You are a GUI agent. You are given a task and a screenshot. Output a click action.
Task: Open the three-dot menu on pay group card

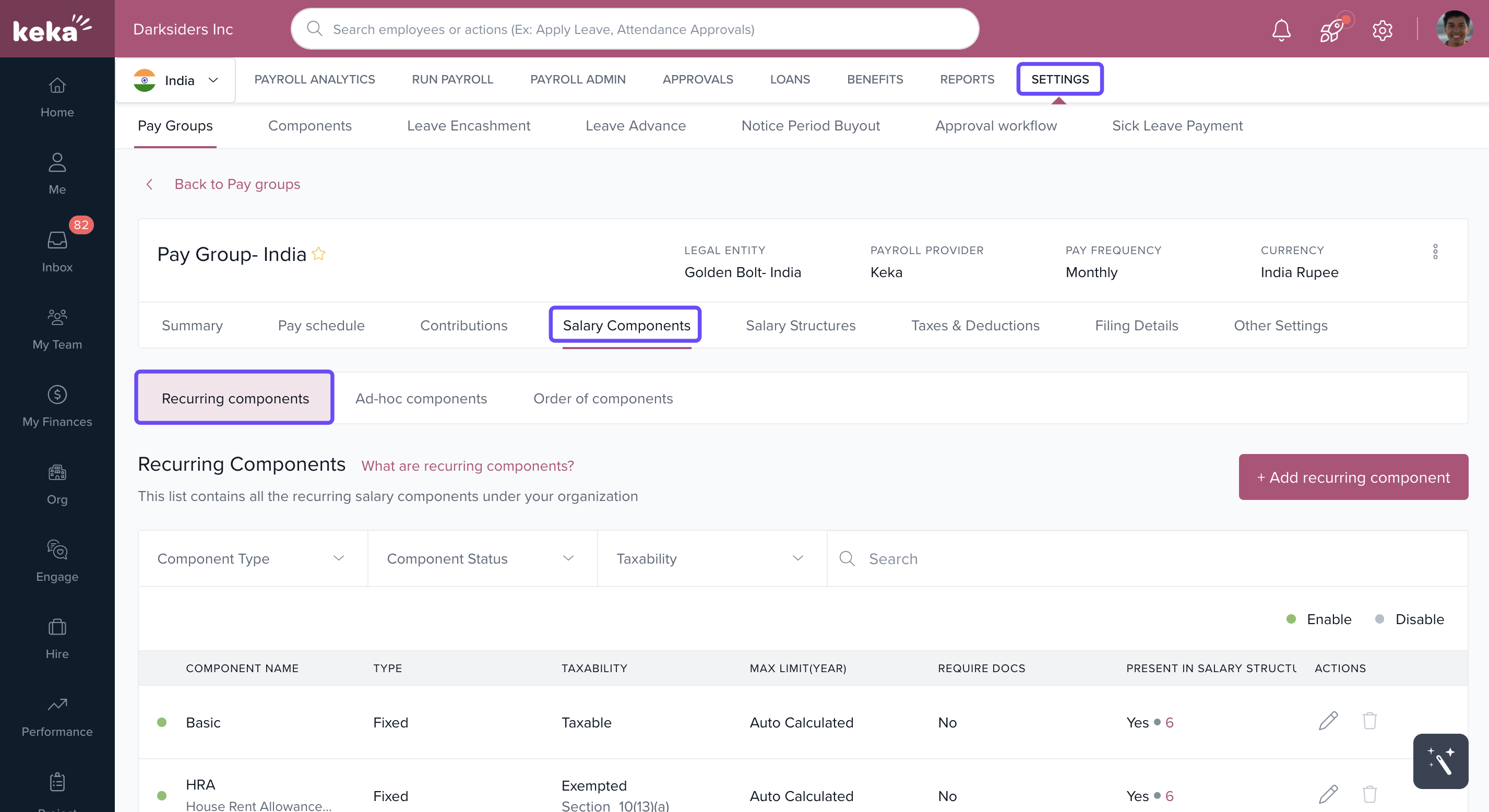[1435, 252]
